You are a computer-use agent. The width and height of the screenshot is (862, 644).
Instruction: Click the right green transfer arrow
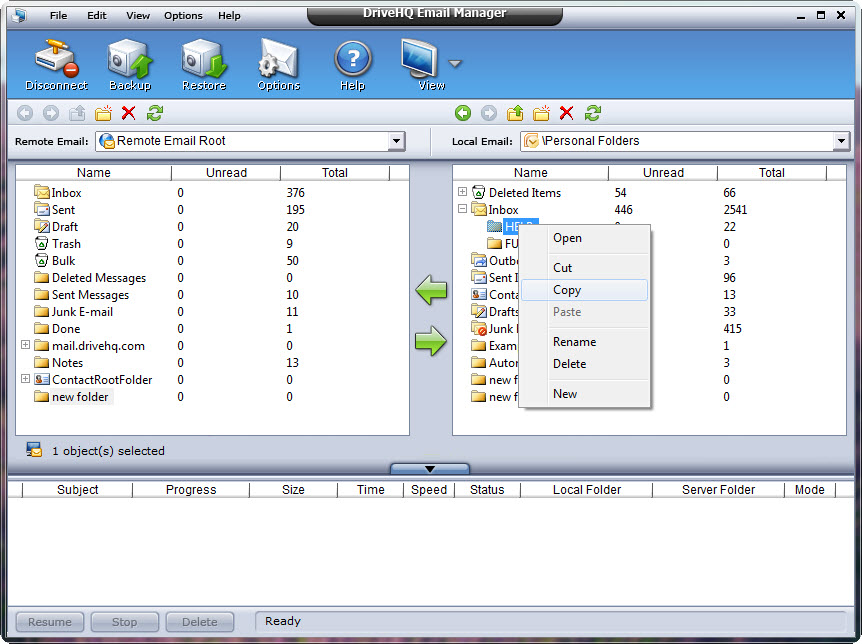point(431,341)
